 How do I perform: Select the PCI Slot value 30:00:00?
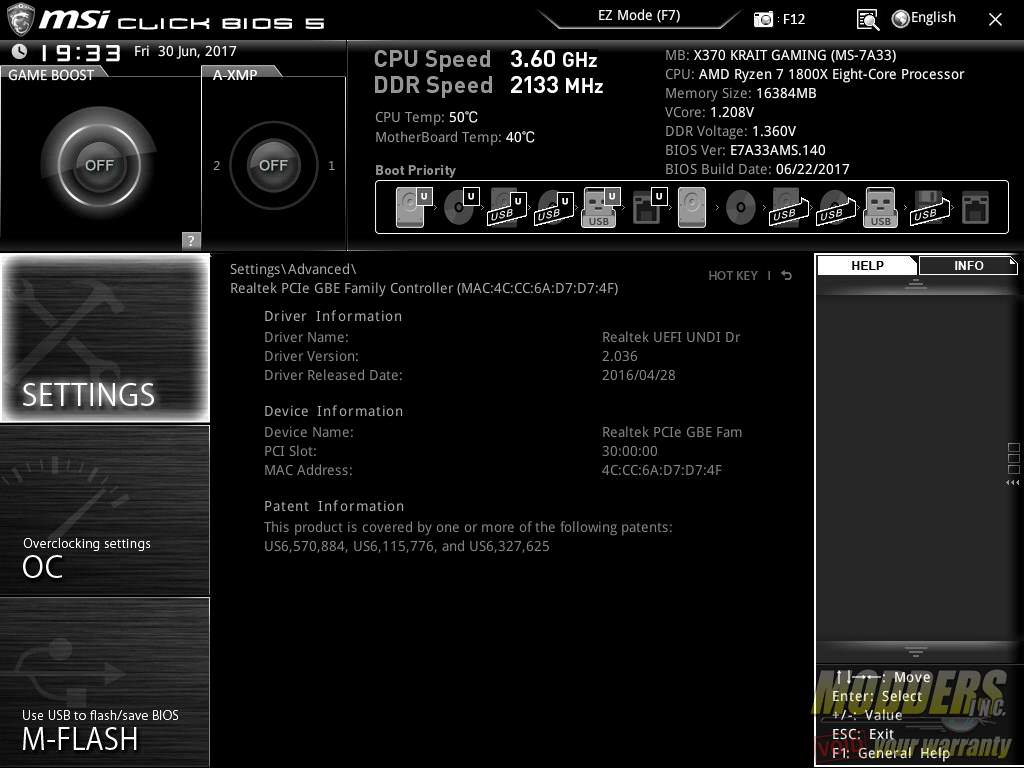(x=630, y=451)
